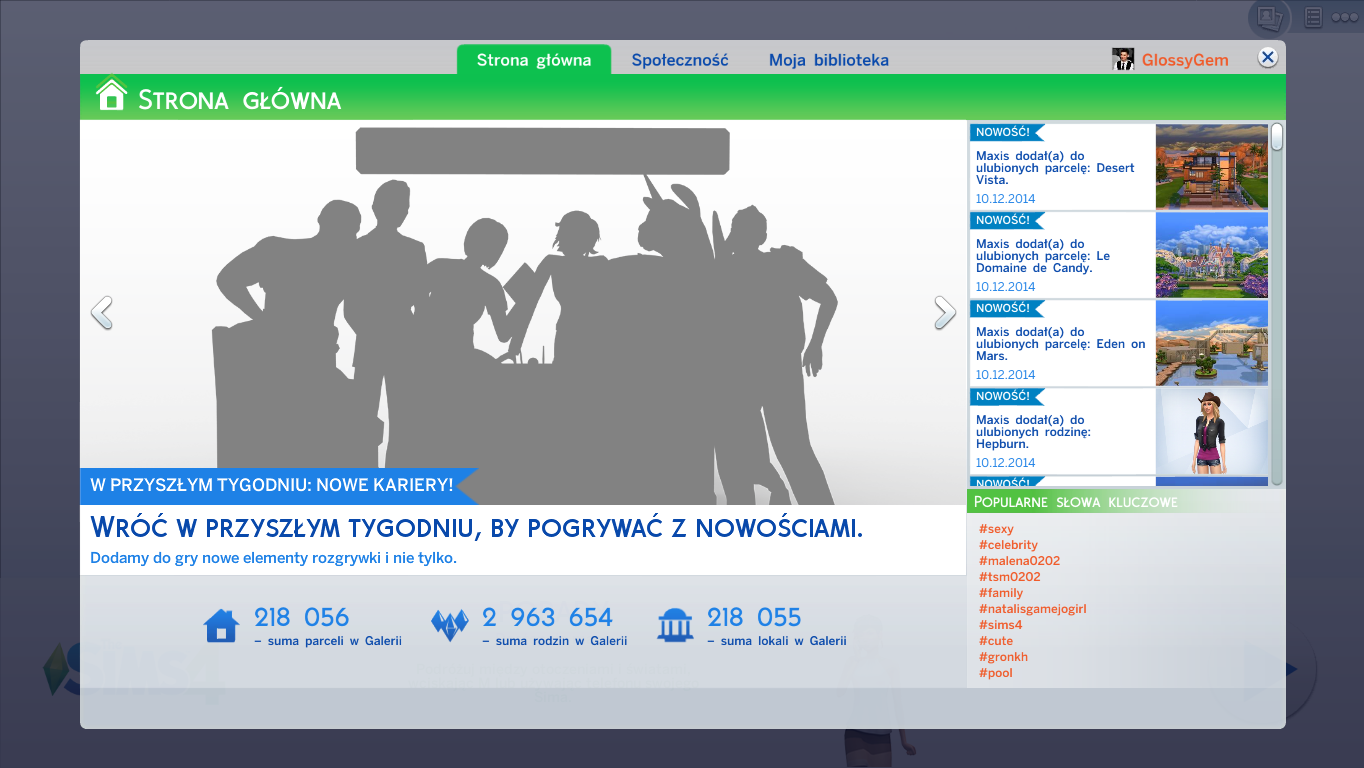The width and height of the screenshot is (1364, 768).
Task: Click the plumbob icon for households total
Action: 449,625
